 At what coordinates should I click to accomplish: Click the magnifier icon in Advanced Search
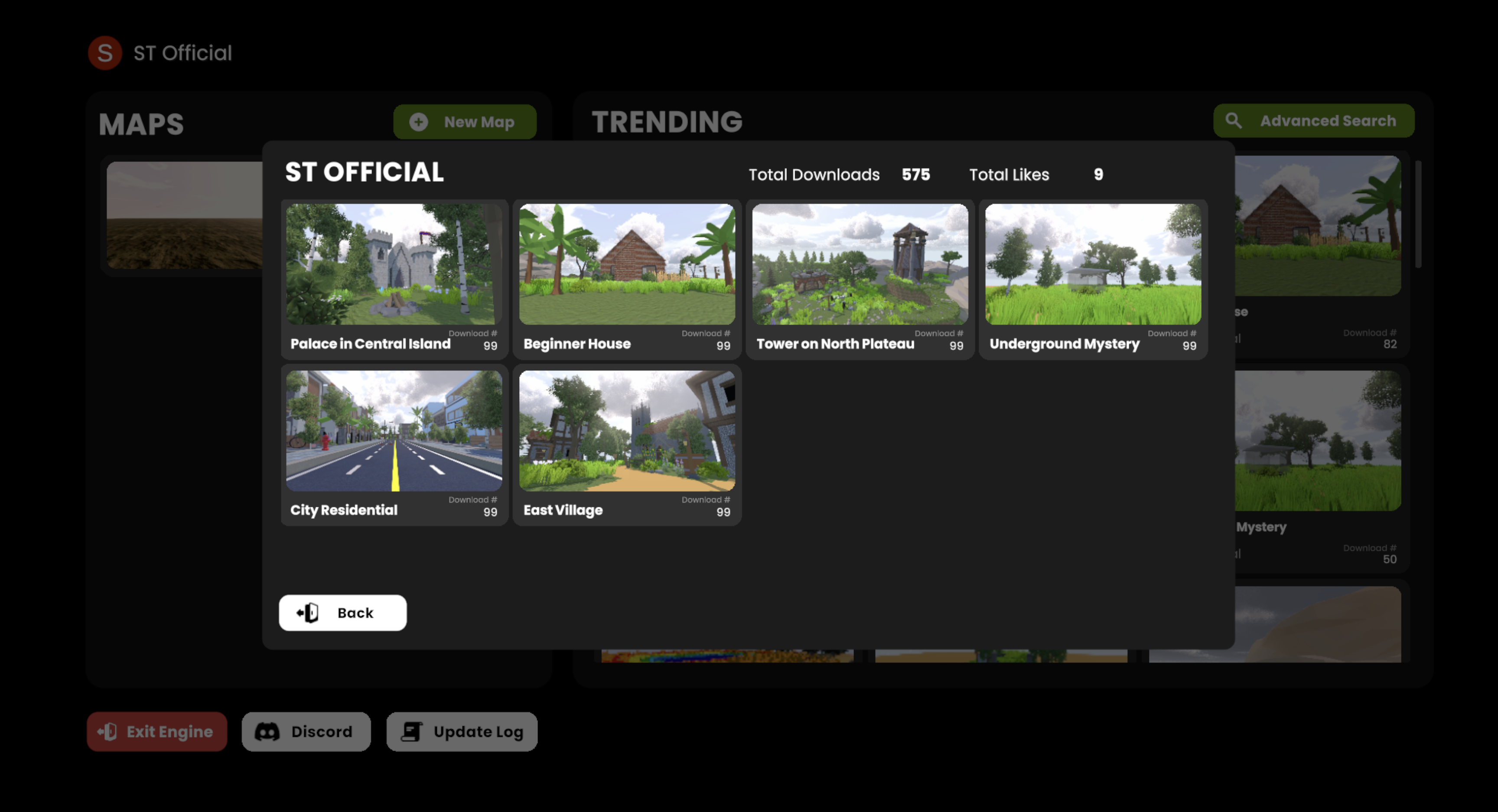coord(1234,121)
